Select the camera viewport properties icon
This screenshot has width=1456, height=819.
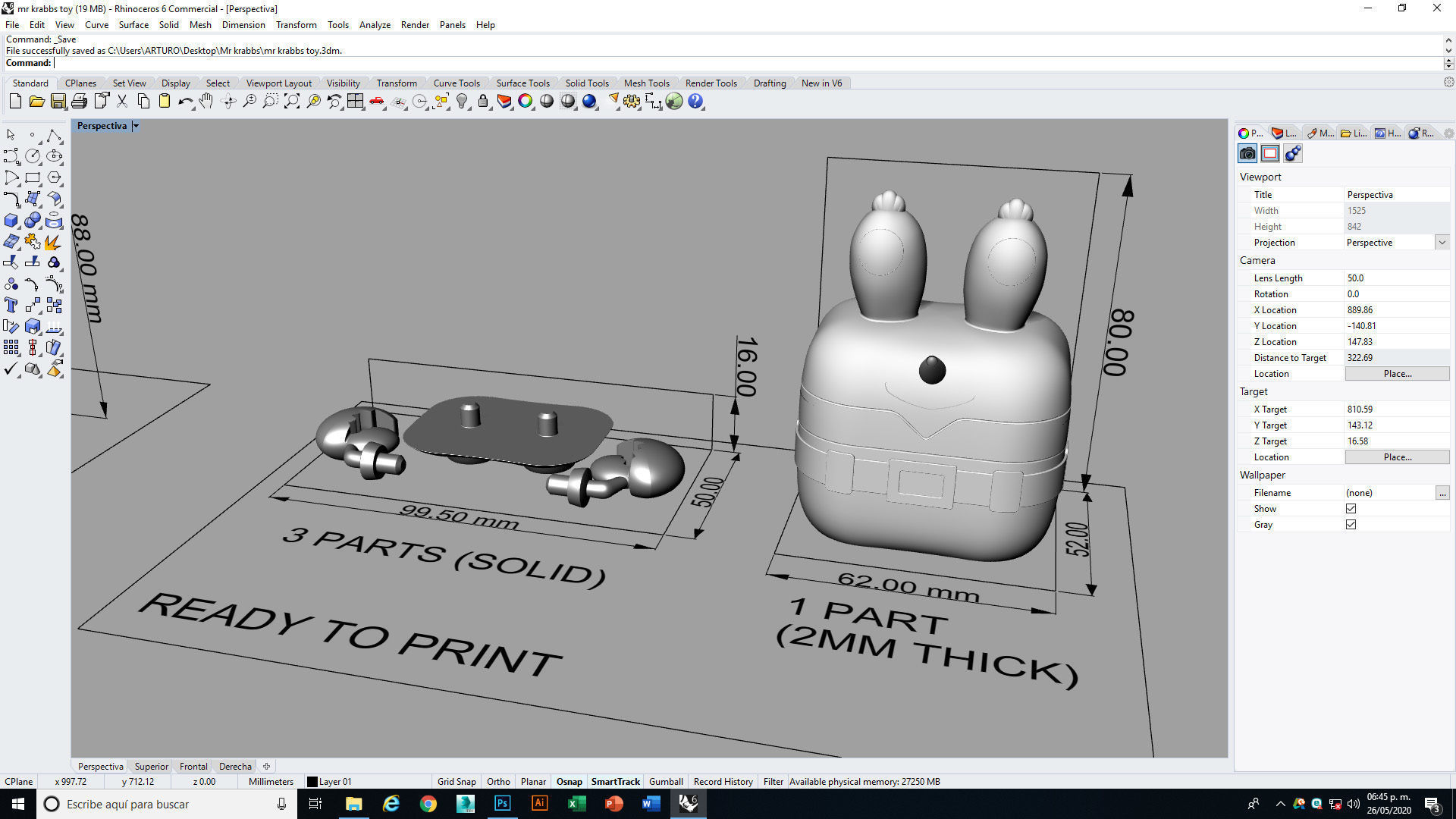[x=1247, y=153]
